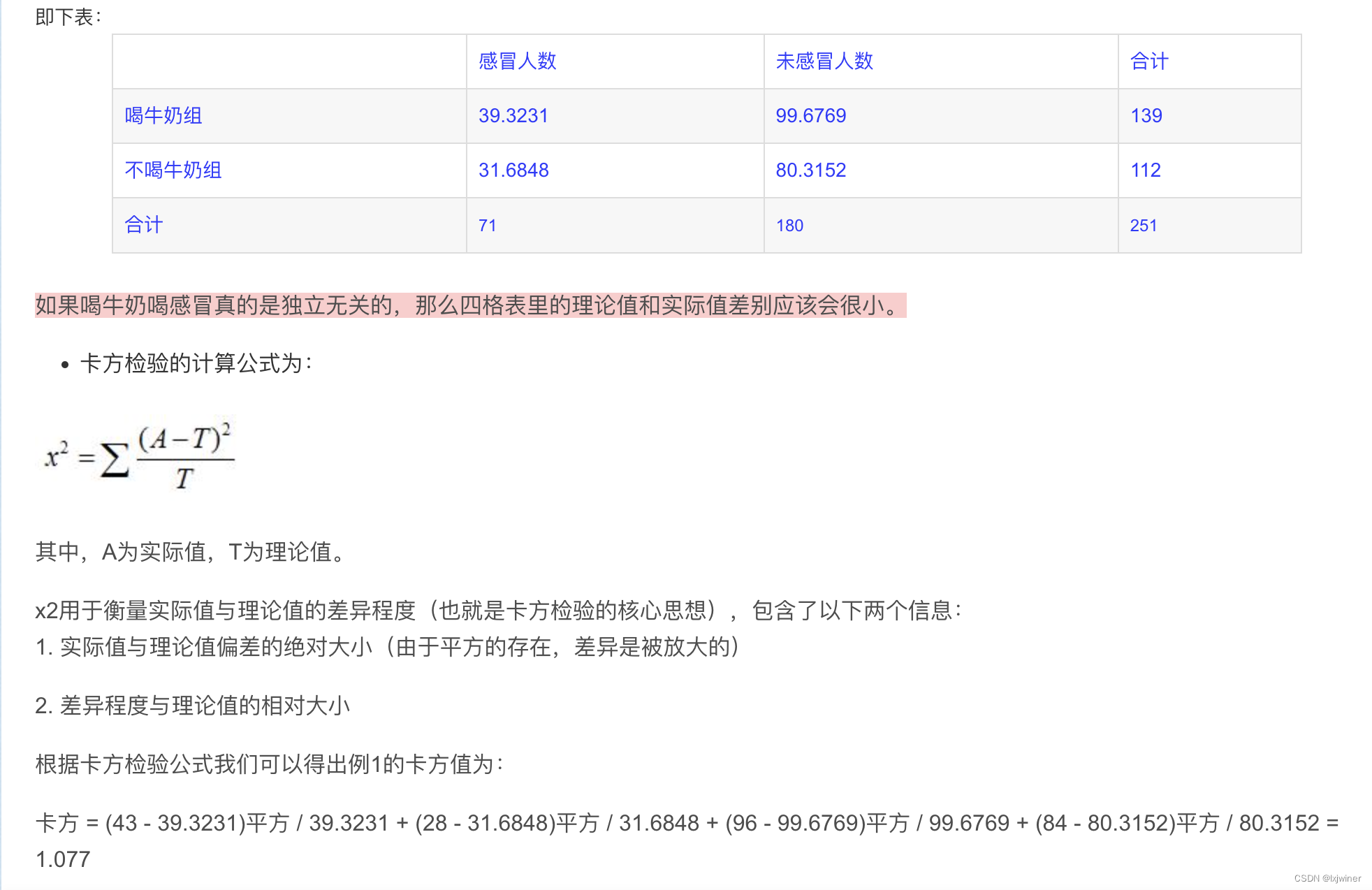Click the 感冒人数 column header link

(517, 61)
